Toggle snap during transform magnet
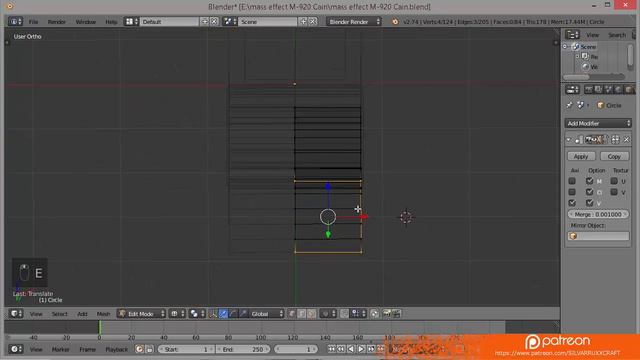This screenshot has width=640, height=360. click(344, 313)
